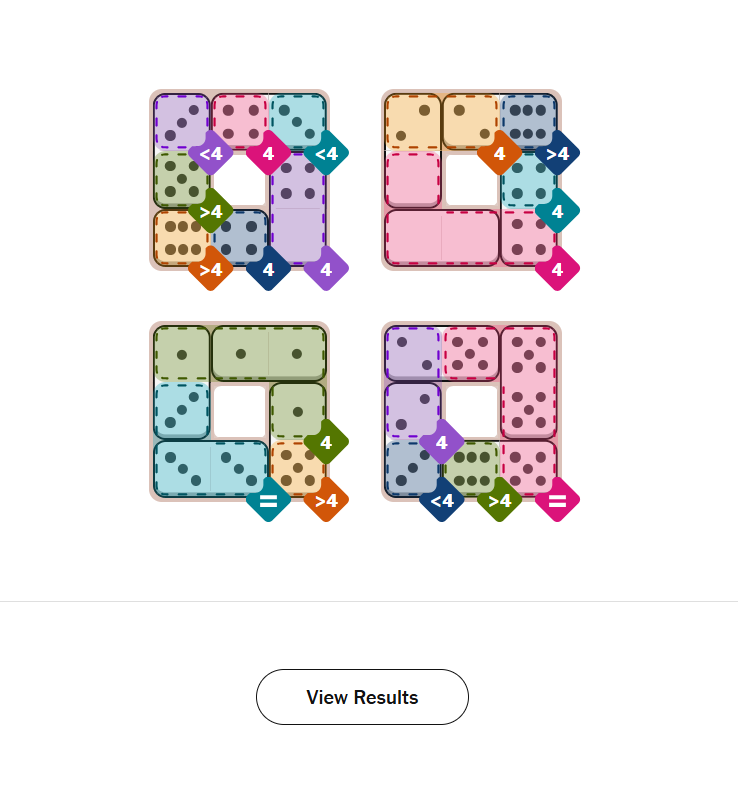This screenshot has width=738, height=810.
Task: Select the teal "<4" diamond badge
Action: [x=326, y=153]
